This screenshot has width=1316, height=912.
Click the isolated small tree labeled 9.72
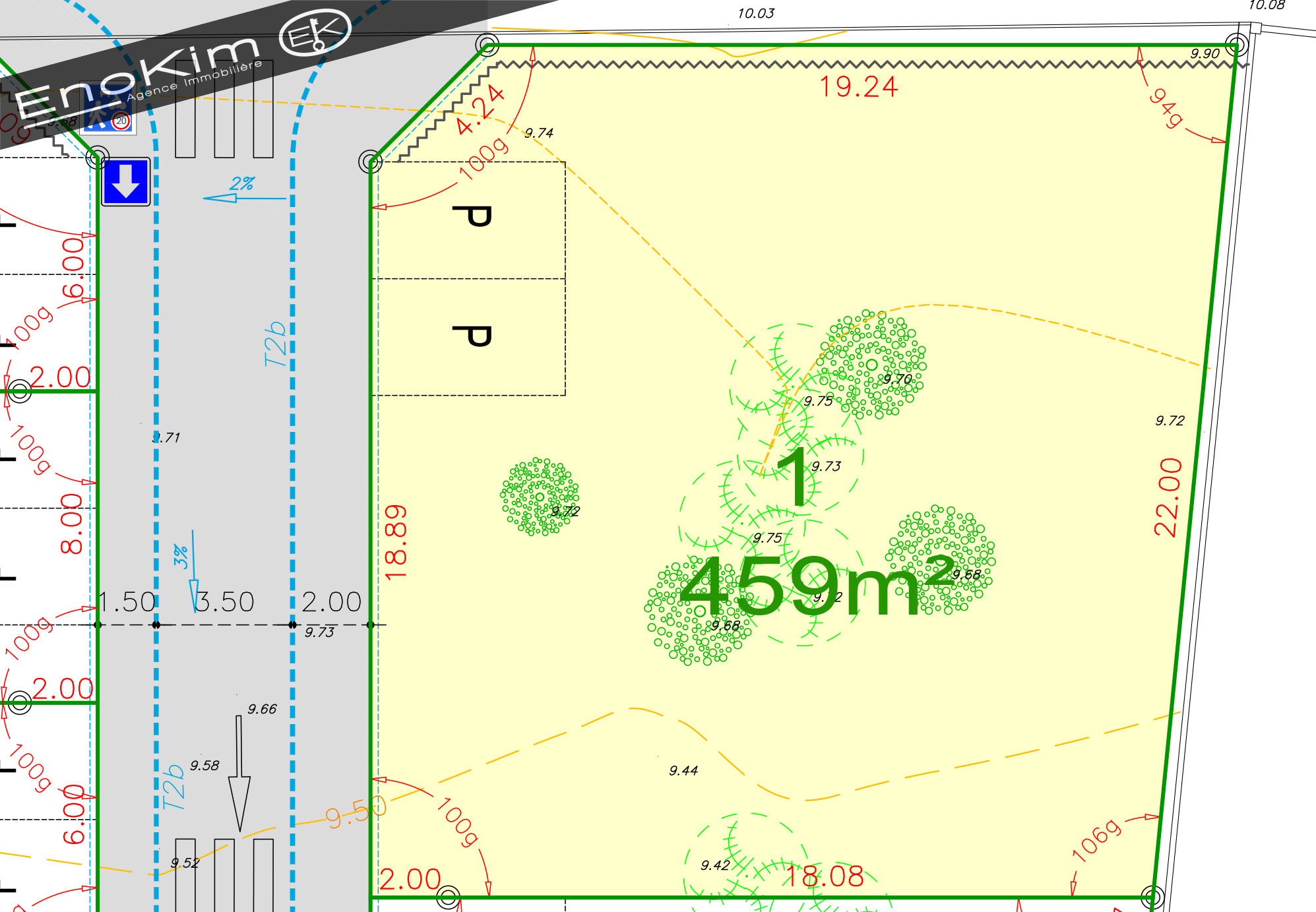tap(540, 496)
